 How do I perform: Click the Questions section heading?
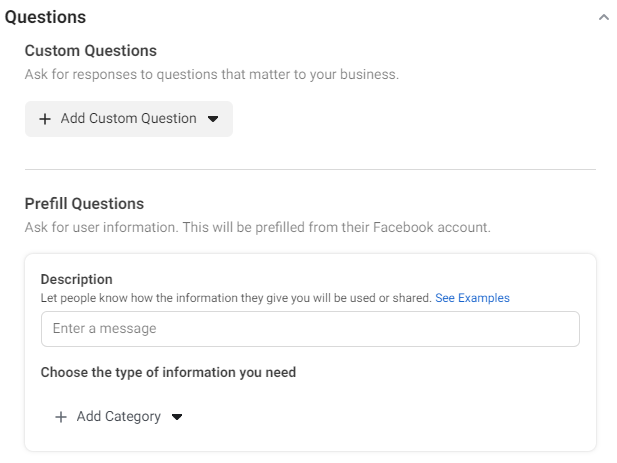pos(45,17)
